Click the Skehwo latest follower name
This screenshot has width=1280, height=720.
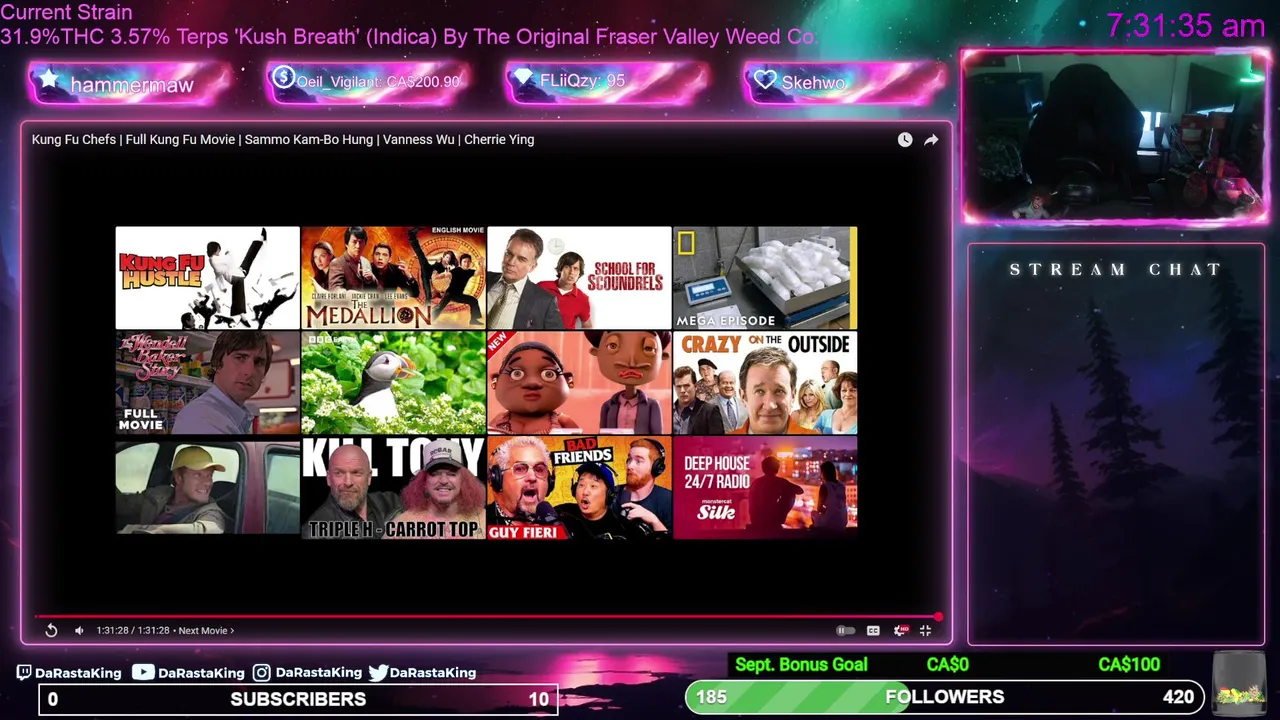(813, 83)
